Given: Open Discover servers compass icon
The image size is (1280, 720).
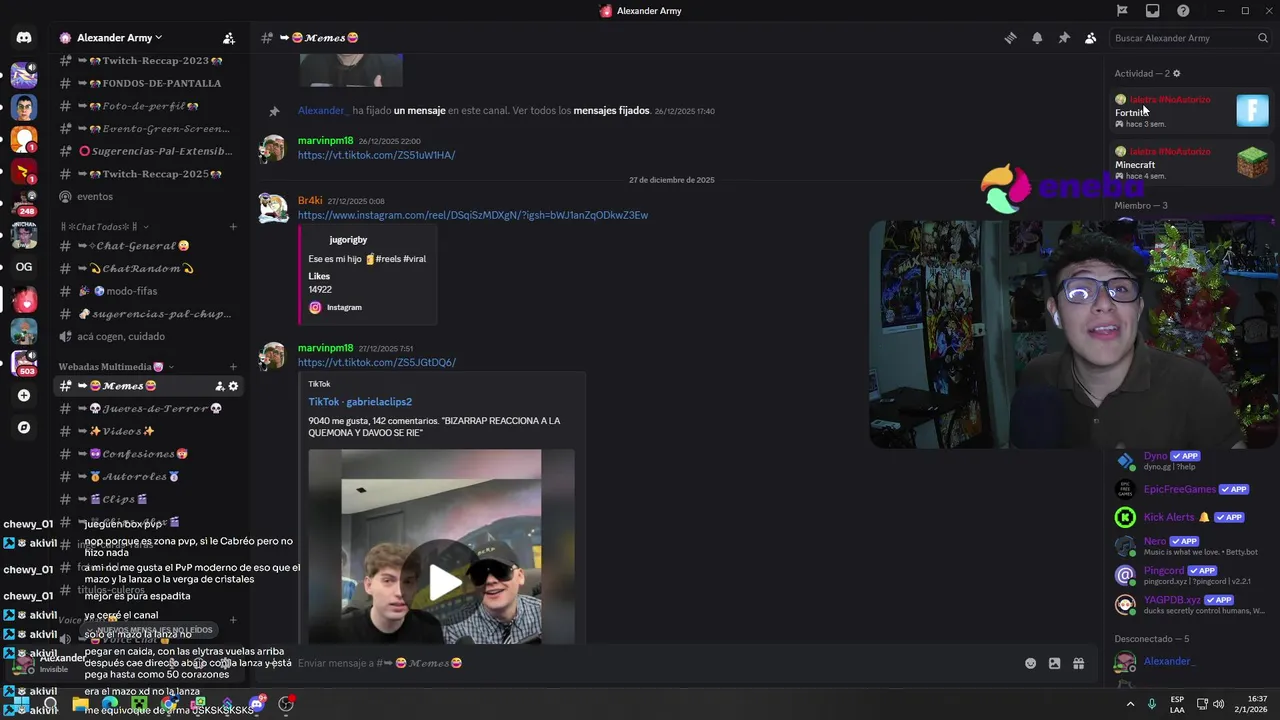Looking at the screenshot, I should pos(24,427).
